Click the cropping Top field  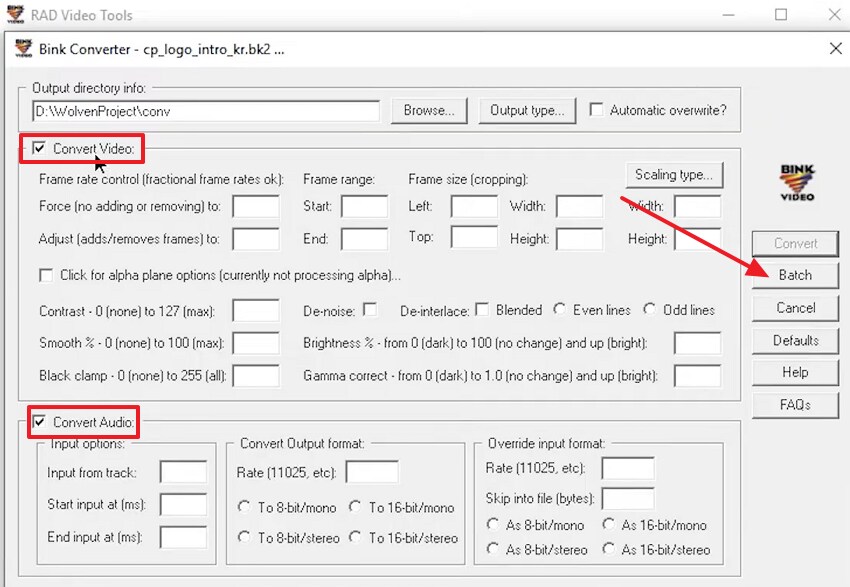coord(474,237)
